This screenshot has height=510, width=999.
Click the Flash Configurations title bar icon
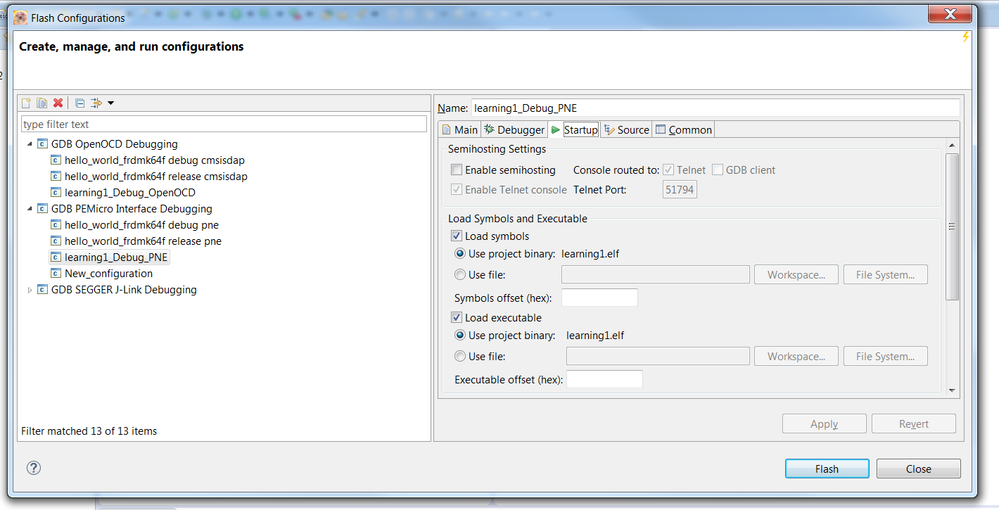(20, 18)
